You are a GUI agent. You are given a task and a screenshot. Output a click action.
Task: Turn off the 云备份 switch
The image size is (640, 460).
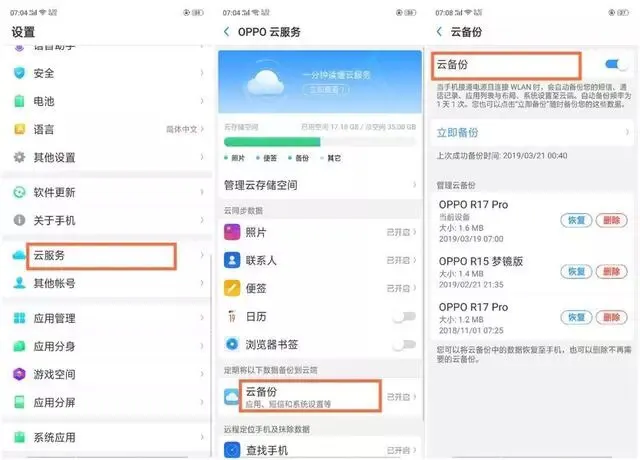coord(616,65)
